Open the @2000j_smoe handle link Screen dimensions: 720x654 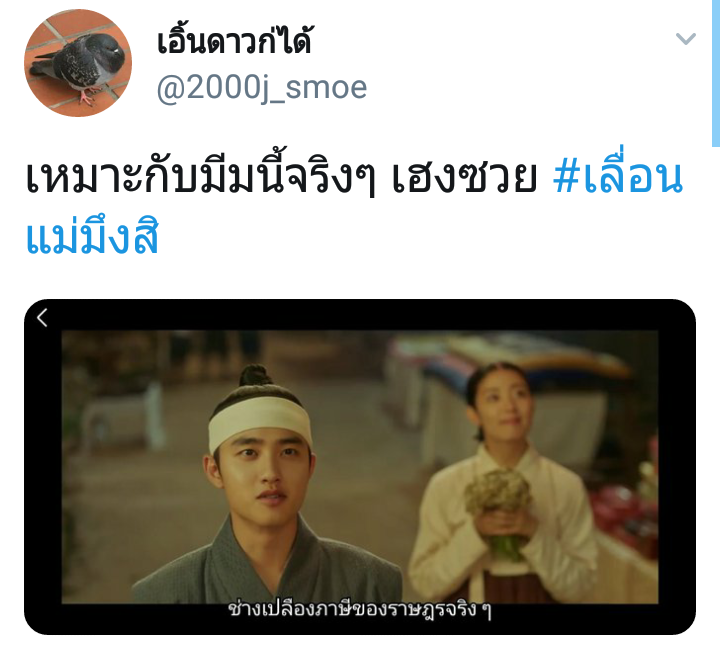point(262,88)
